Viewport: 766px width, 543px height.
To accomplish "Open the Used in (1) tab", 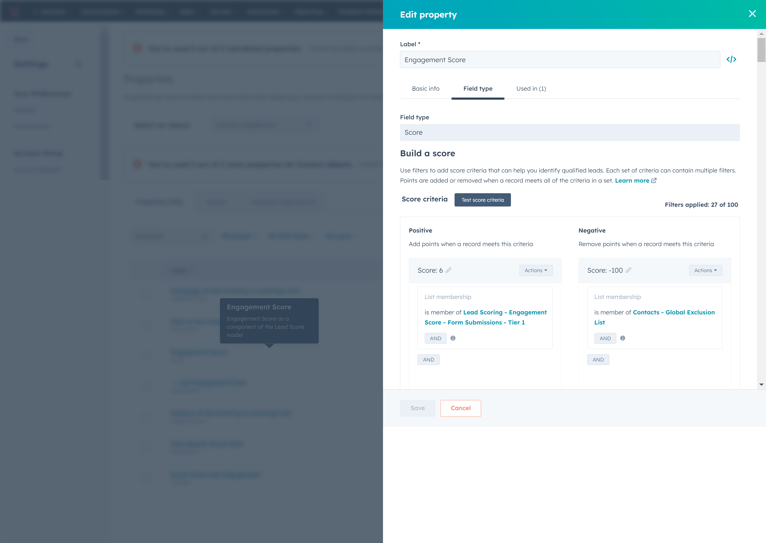I will click(x=531, y=88).
